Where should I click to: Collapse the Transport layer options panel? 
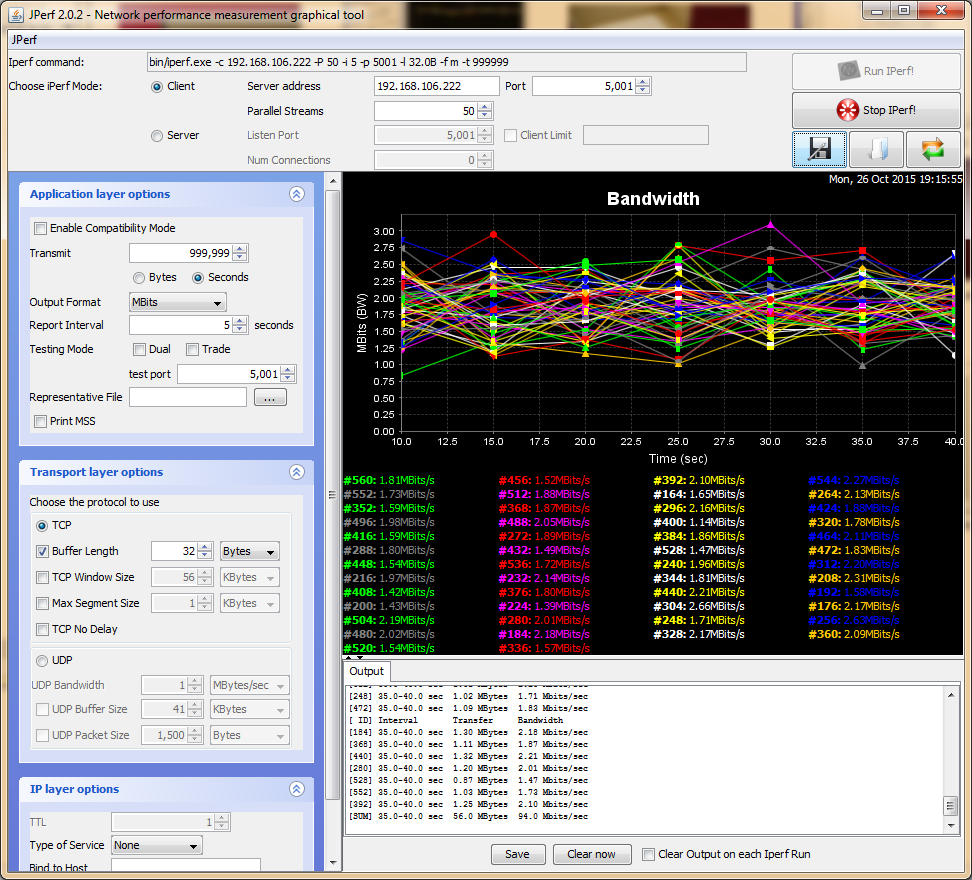(296, 473)
